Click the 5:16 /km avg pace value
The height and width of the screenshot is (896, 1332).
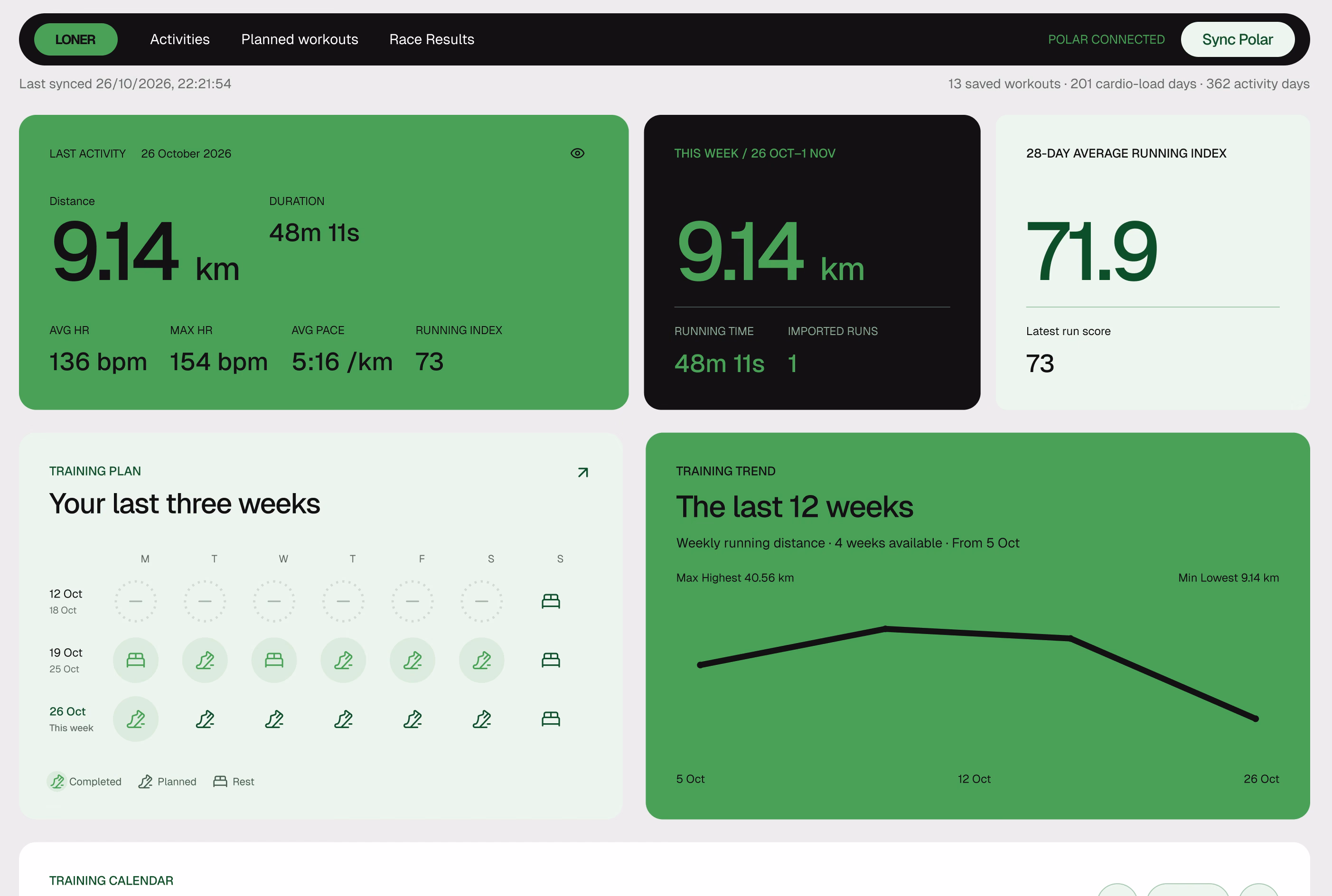[x=342, y=362]
